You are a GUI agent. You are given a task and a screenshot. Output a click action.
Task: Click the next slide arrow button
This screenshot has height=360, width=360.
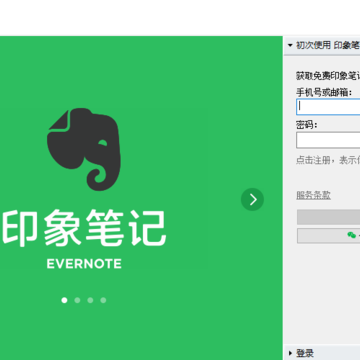[252, 199]
